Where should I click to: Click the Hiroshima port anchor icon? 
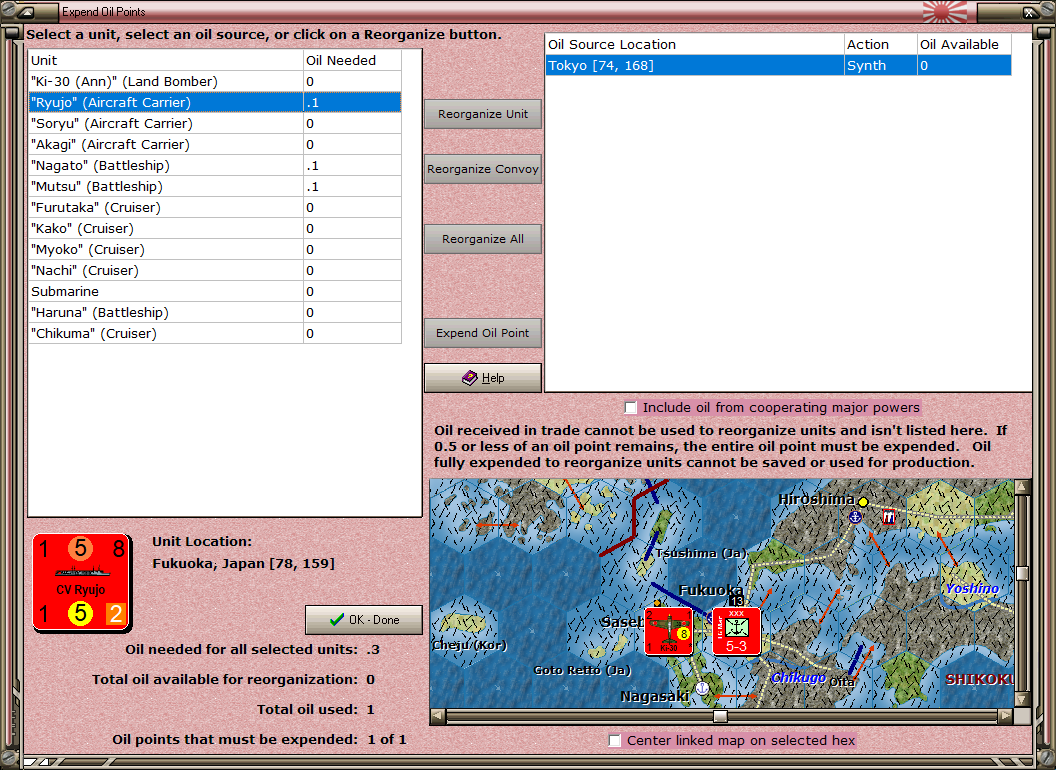pos(855,517)
